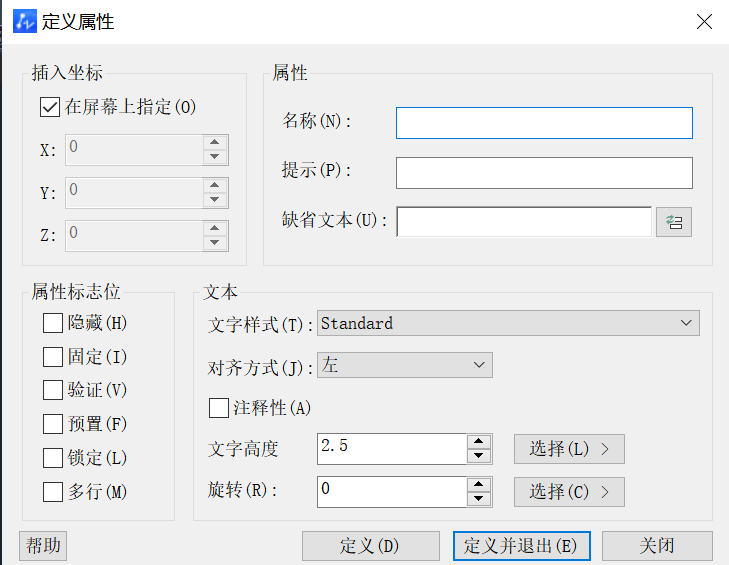Increase the X coordinate with up arrow
Viewport: 729px width, 565px height.
[x=215, y=142]
